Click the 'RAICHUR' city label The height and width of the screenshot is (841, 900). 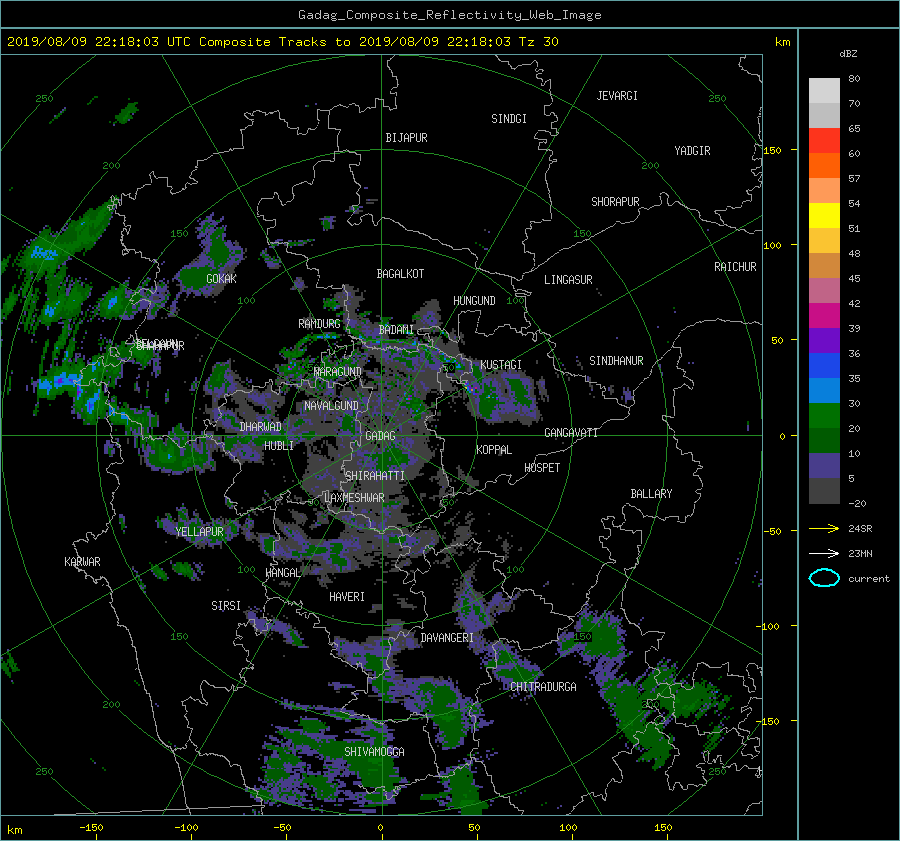[735, 267]
